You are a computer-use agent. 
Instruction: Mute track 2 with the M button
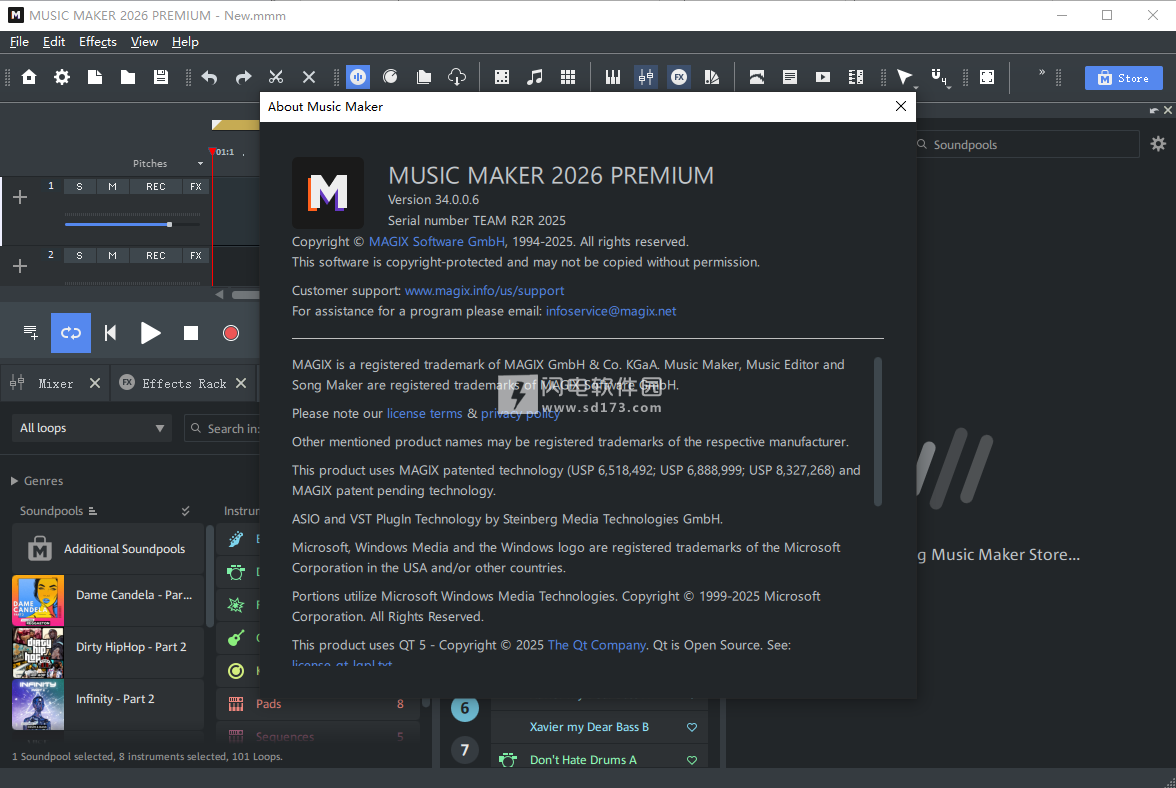(x=112, y=256)
